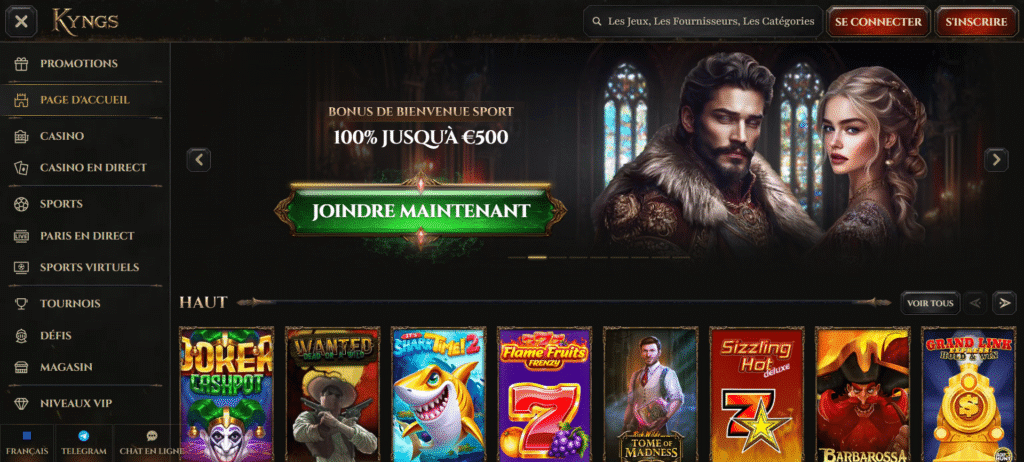
Task: Change language using the Français flag
Action: tap(27, 436)
